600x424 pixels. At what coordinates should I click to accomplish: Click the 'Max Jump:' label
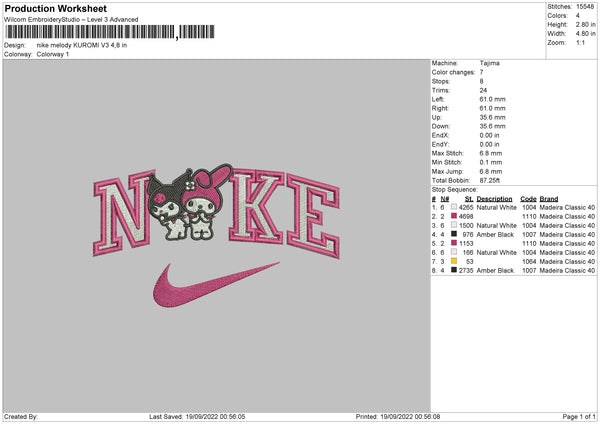[x=448, y=171]
